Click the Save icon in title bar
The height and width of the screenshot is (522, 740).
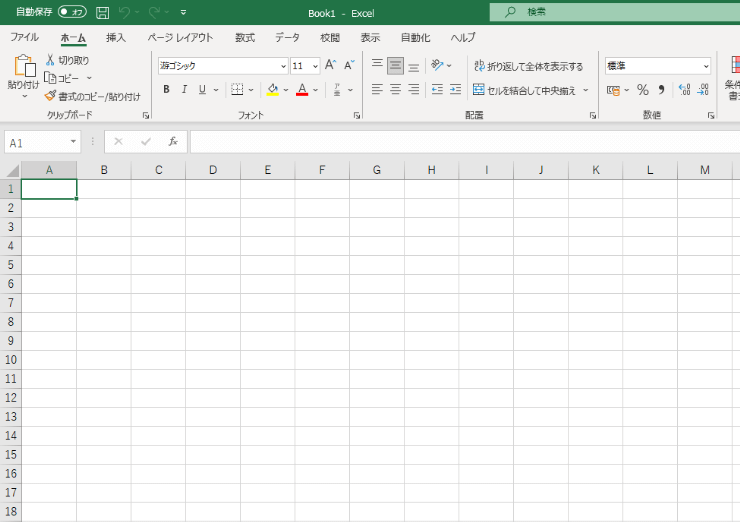[102, 12]
